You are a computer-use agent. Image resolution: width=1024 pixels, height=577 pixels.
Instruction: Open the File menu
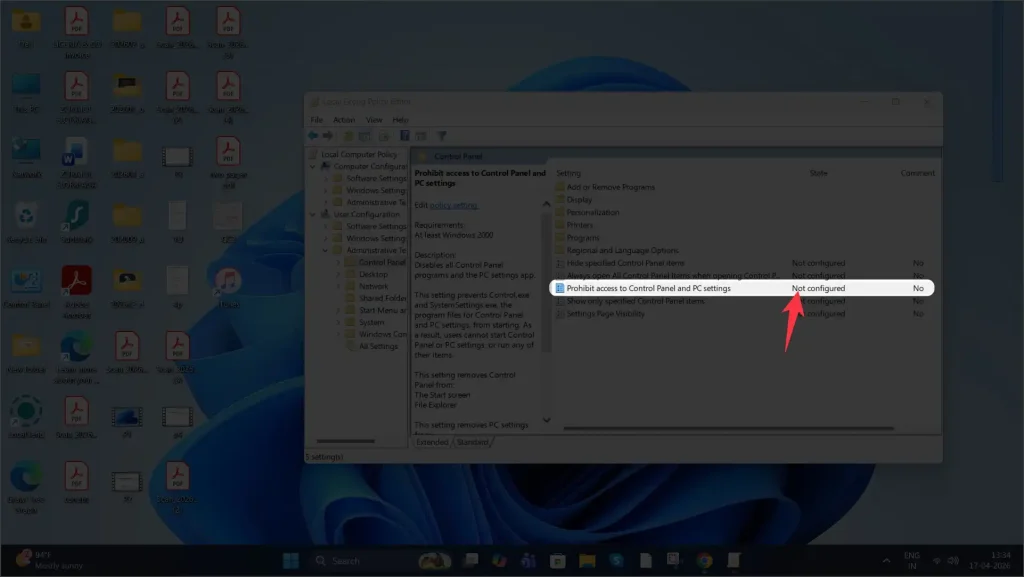[x=317, y=119]
